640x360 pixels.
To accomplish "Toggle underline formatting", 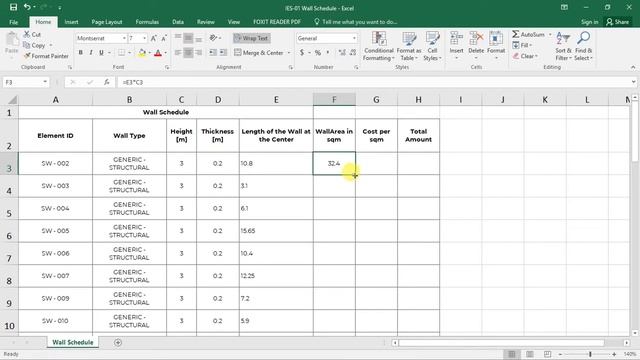I will pyautogui.click(x=101, y=53).
